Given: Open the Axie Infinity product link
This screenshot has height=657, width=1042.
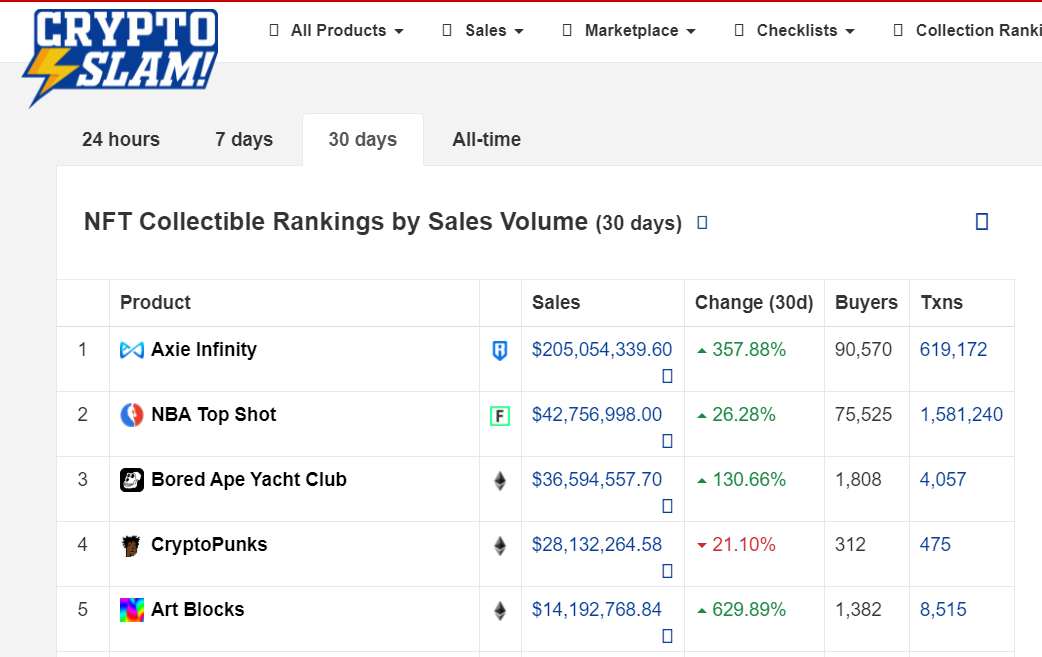Looking at the screenshot, I should point(204,350).
